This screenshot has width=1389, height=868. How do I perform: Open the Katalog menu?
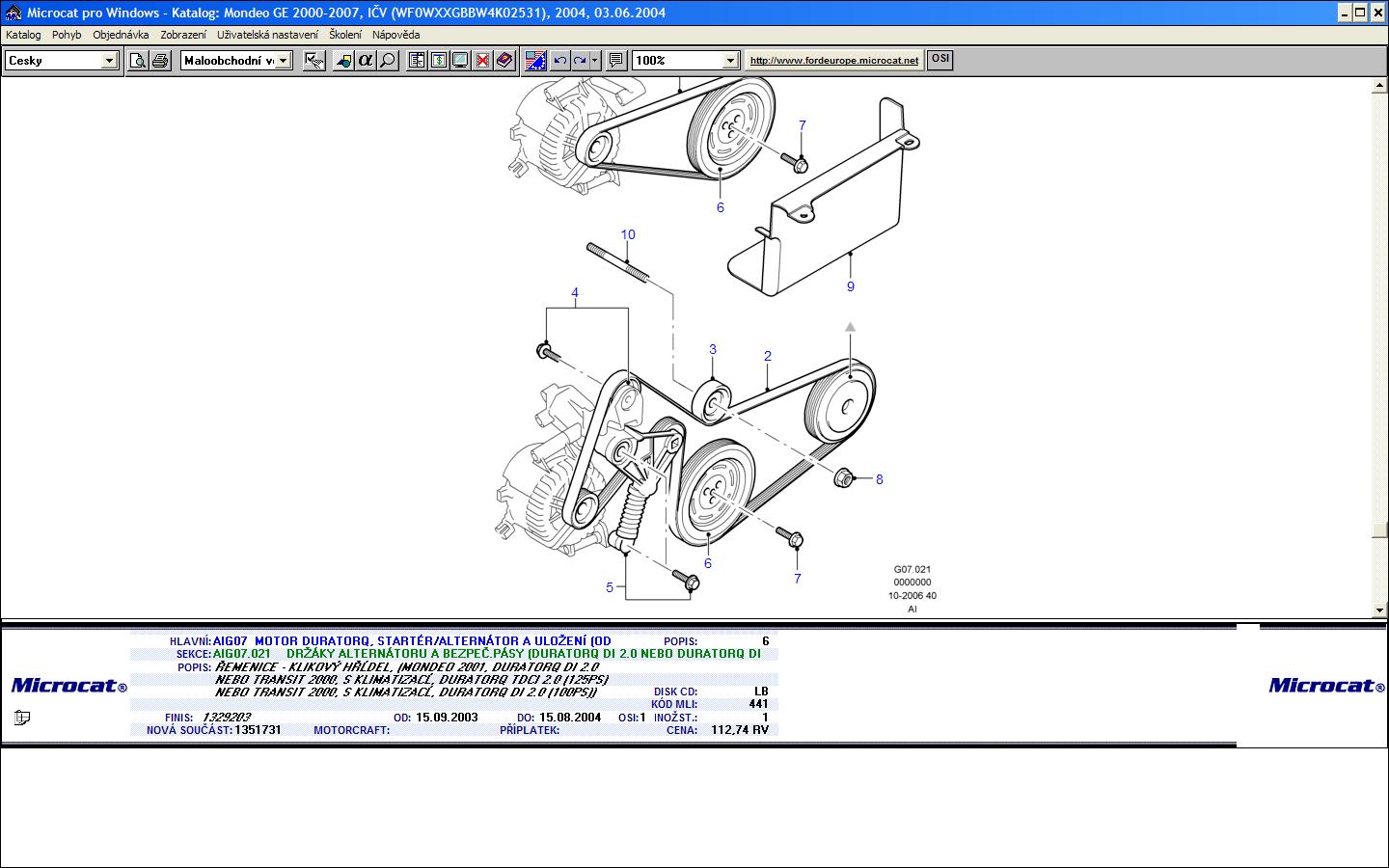[x=23, y=35]
